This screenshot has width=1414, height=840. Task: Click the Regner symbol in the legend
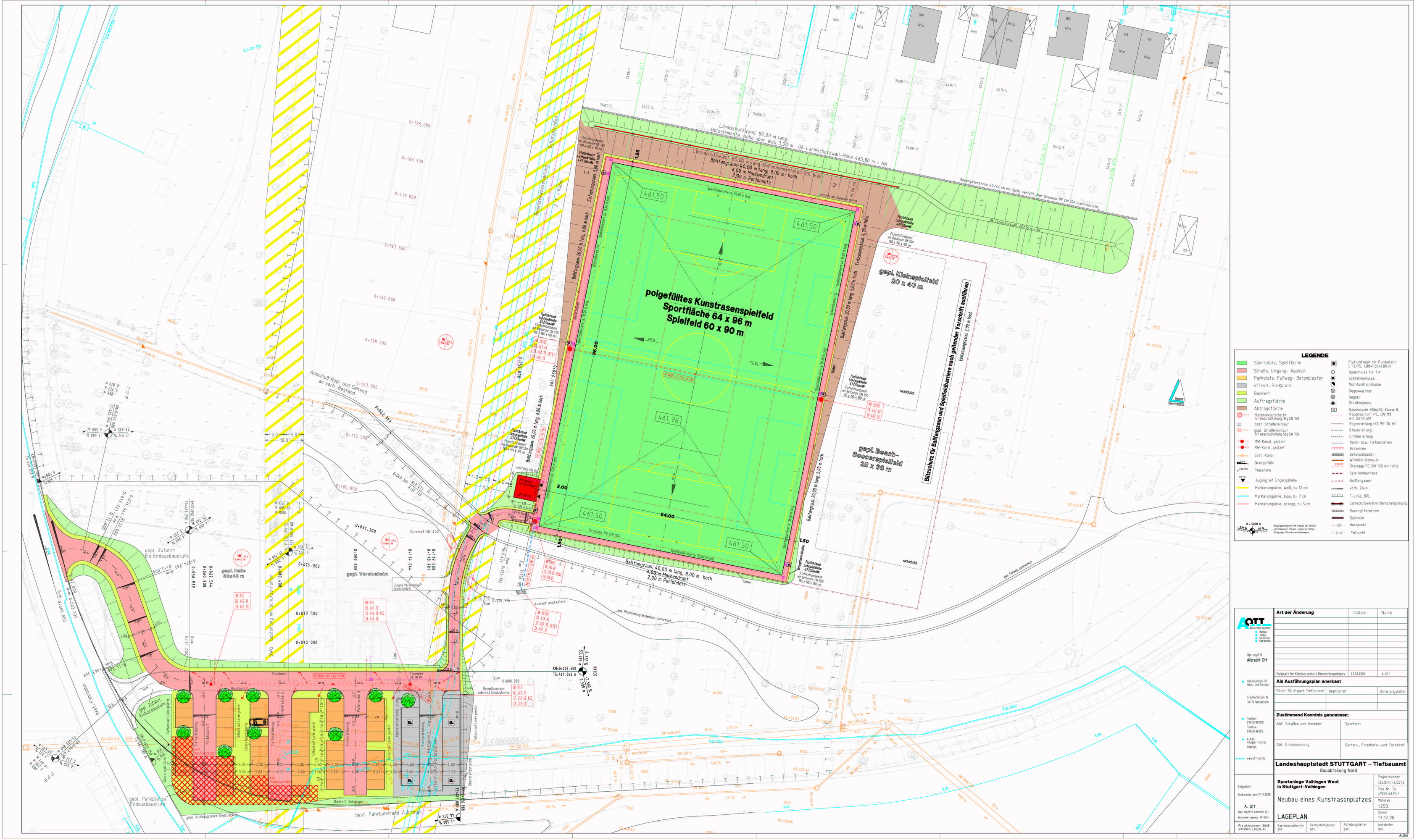point(1333,397)
